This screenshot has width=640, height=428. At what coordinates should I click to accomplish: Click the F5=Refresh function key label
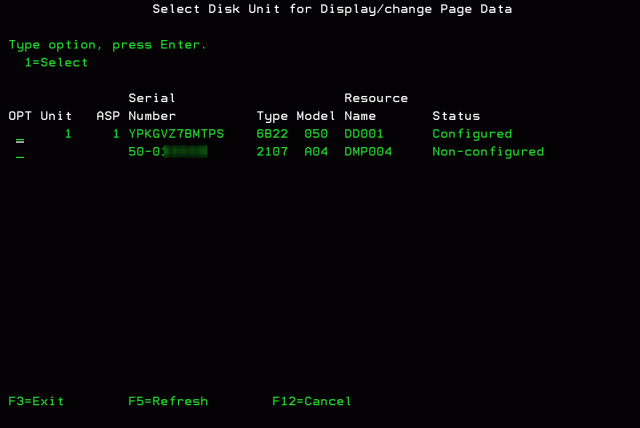coord(168,401)
